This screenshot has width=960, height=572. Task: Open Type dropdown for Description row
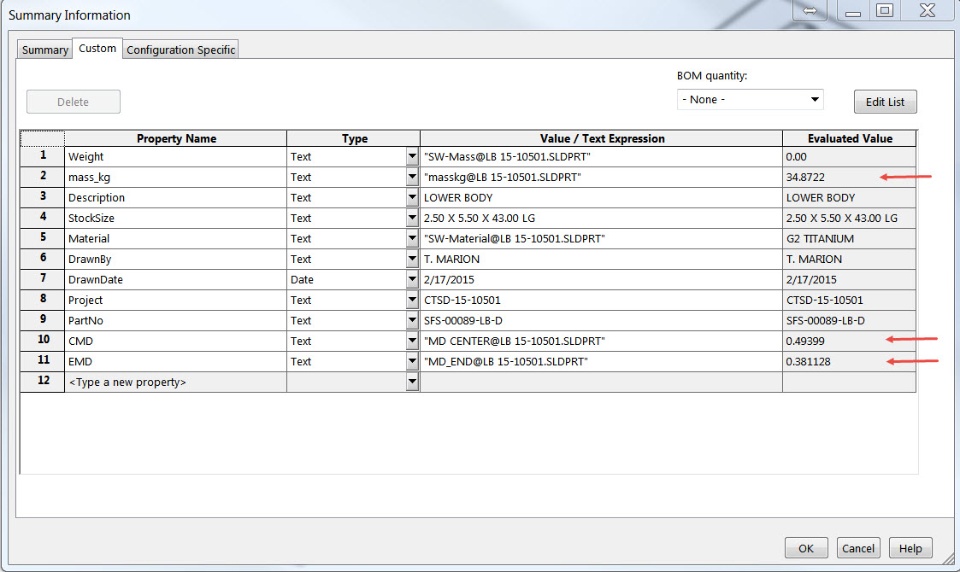[412, 198]
